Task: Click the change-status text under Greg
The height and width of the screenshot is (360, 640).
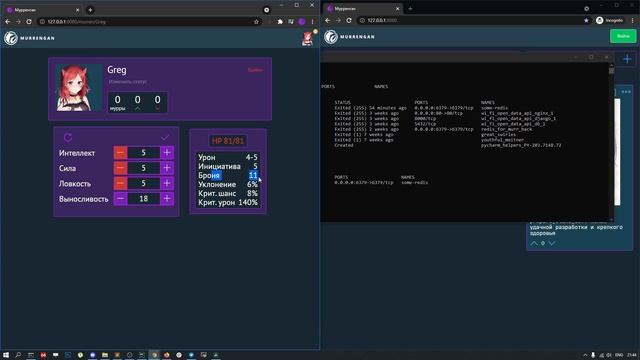Action: (x=128, y=82)
